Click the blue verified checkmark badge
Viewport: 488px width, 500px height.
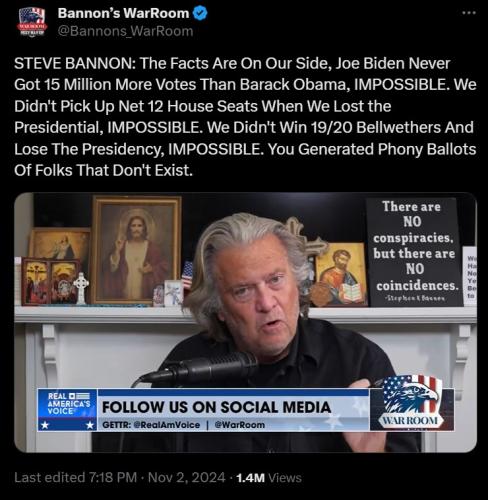(200, 13)
